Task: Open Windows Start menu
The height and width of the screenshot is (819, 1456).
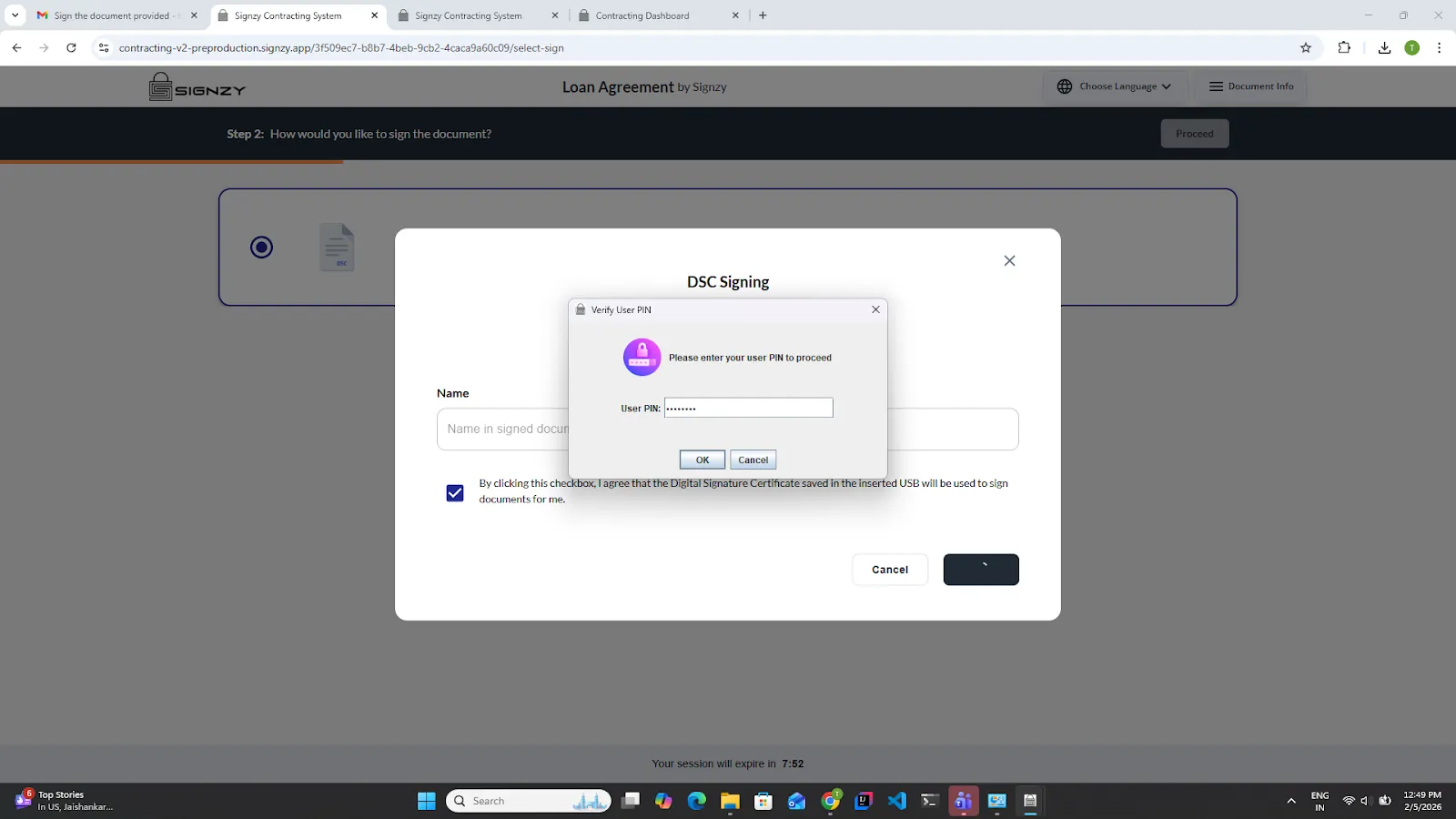Action: click(427, 801)
